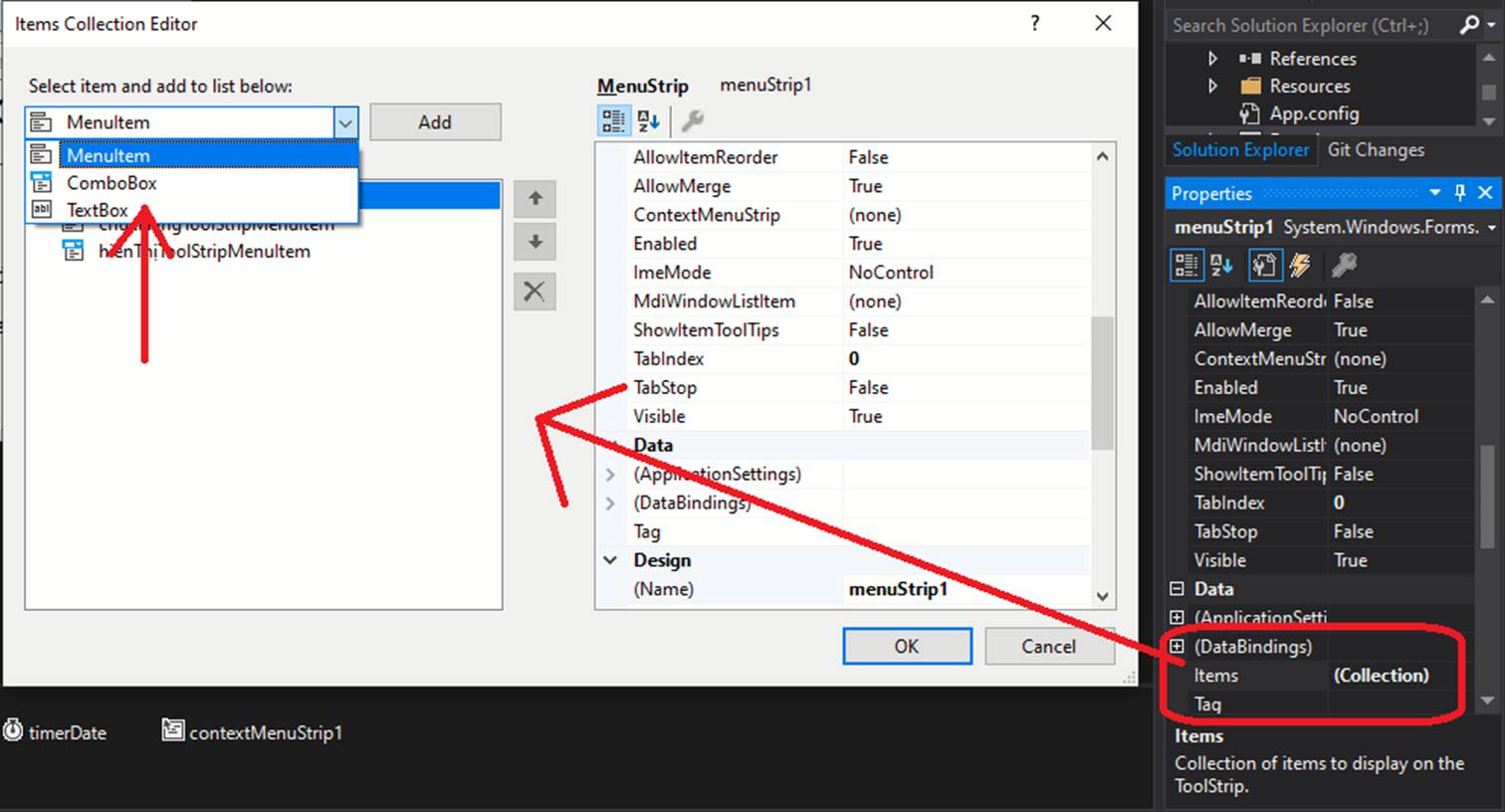The height and width of the screenshot is (812, 1505).
Task: Click the timerDate component icon
Action: click(11, 732)
